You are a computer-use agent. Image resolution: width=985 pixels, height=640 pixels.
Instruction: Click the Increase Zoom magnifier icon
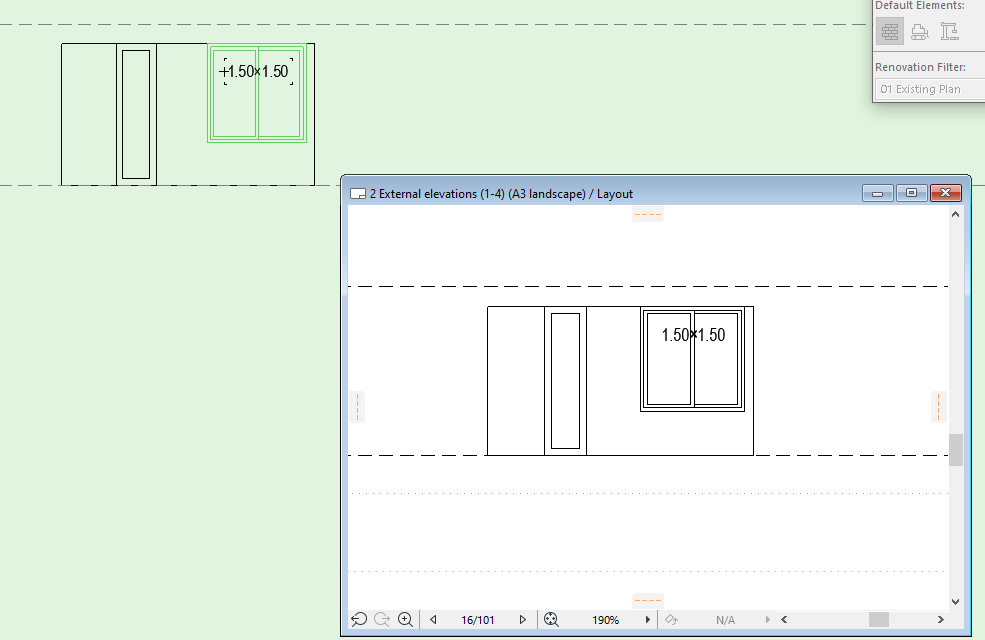coord(405,620)
